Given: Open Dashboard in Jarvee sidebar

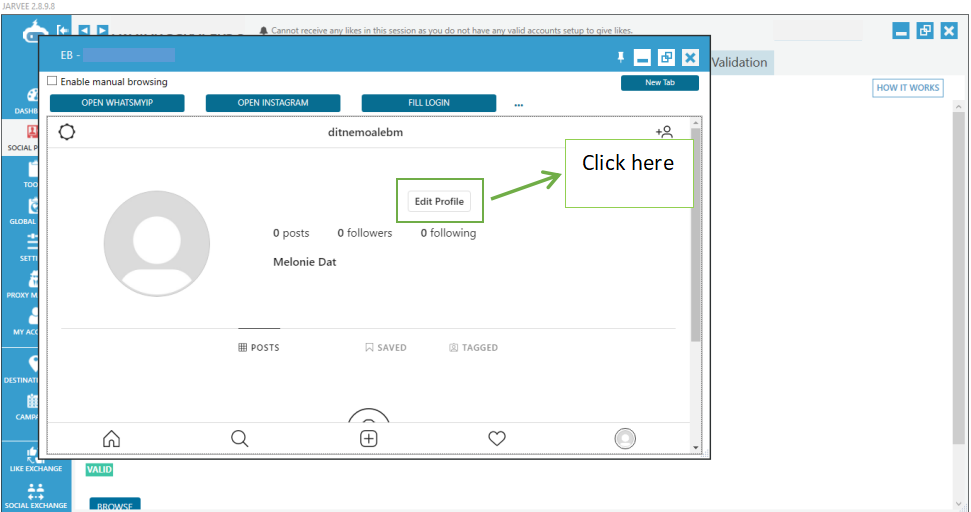Looking at the screenshot, I should point(24,102).
